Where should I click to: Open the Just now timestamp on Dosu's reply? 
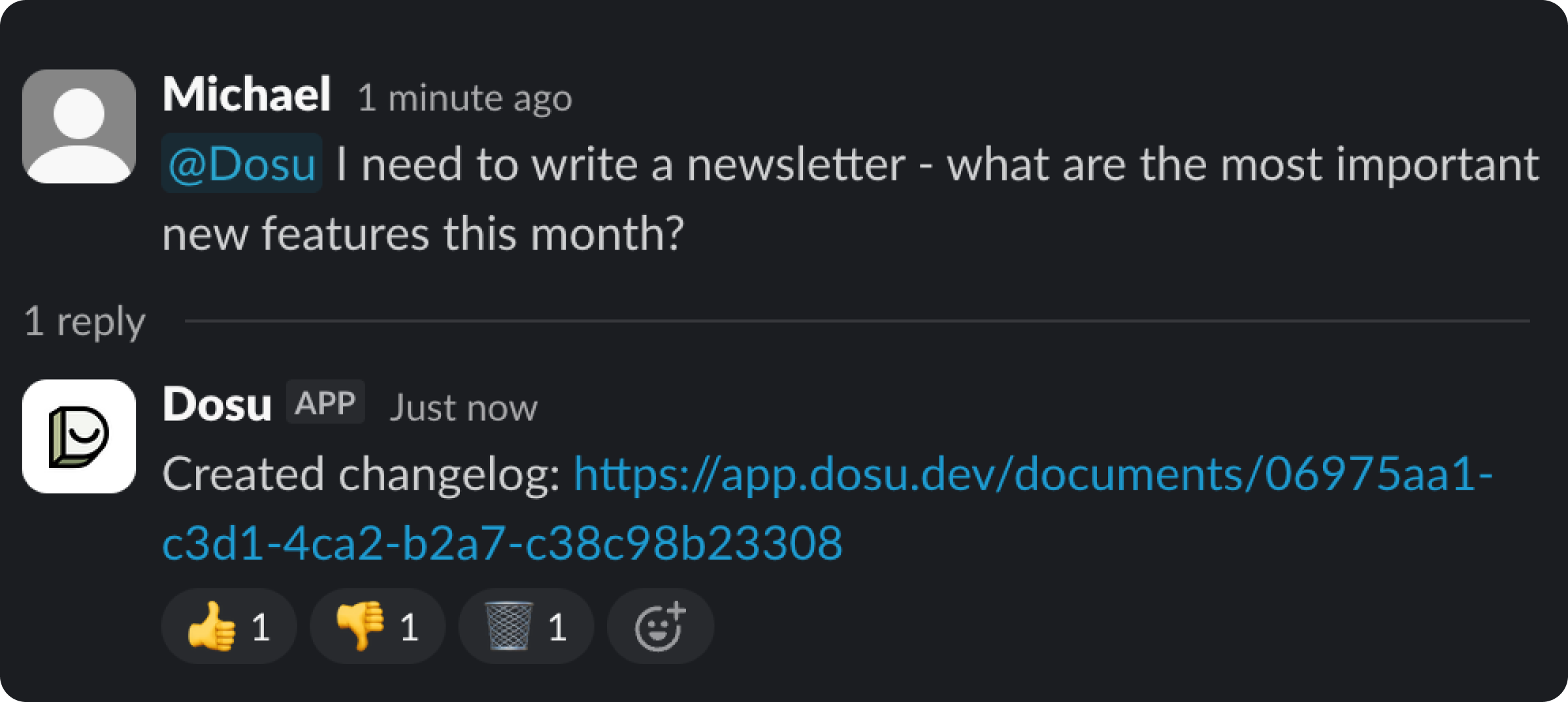point(464,407)
